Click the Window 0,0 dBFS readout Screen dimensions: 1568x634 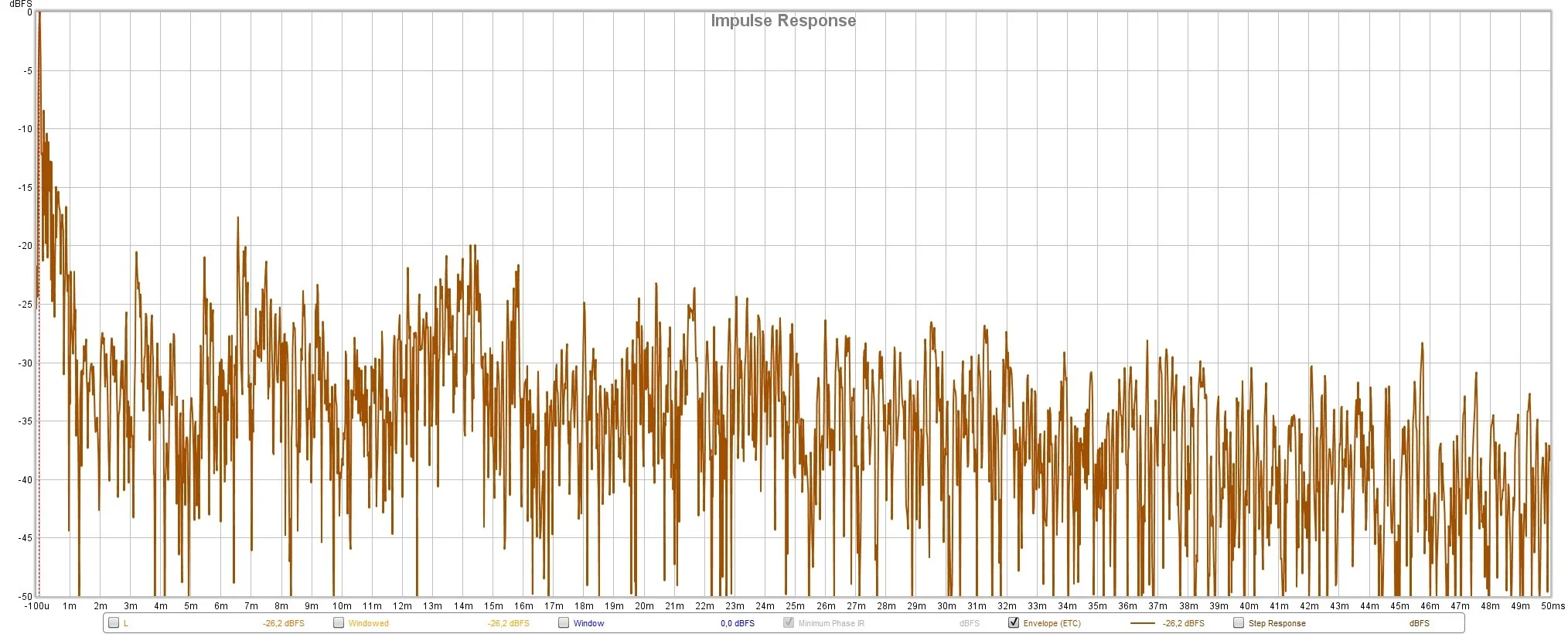tap(737, 623)
